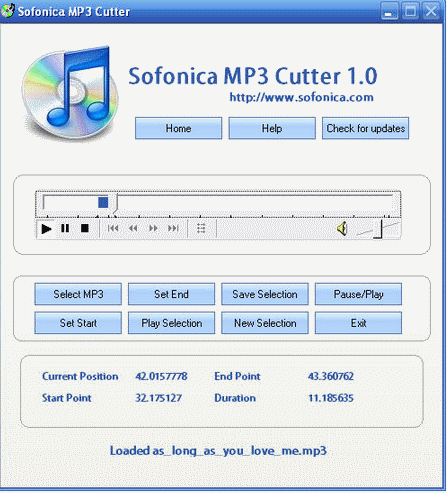Screen dimensions: 447x493
Task: Mute audio with the speaker icon
Action: [x=342, y=229]
